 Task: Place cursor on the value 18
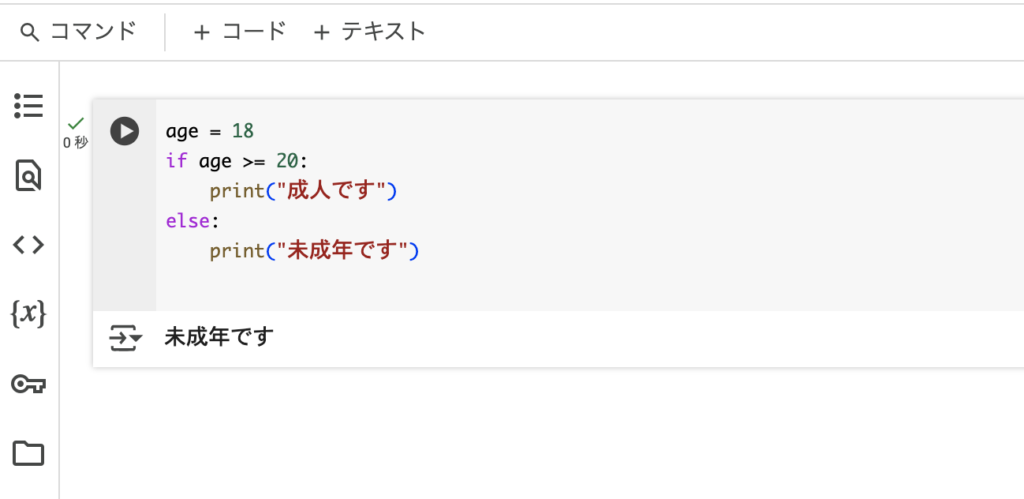pyautogui.click(x=243, y=131)
